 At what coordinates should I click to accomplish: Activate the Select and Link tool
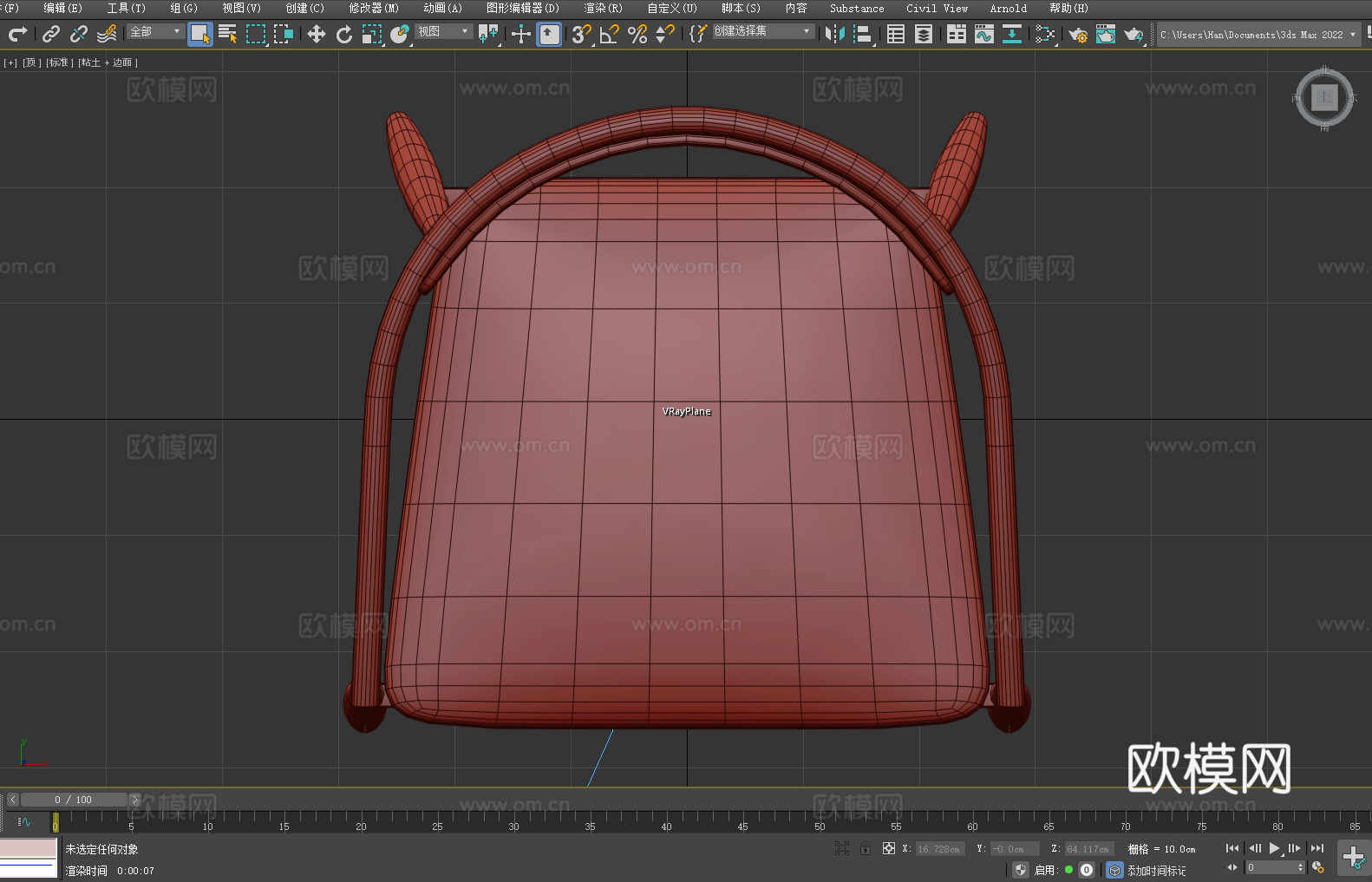coord(50,34)
